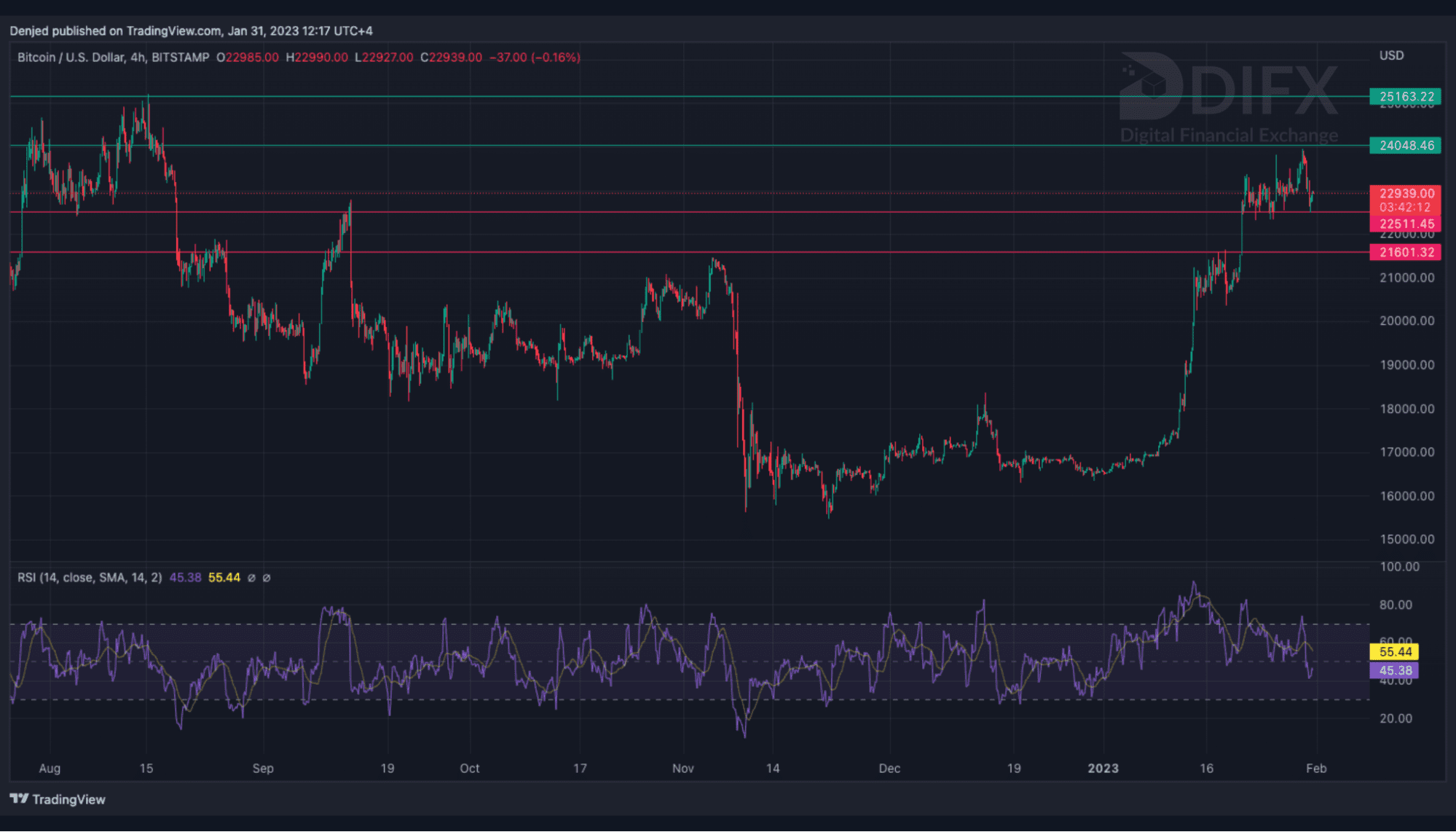Click the Denjed published on TradingView.com header

tap(191, 31)
